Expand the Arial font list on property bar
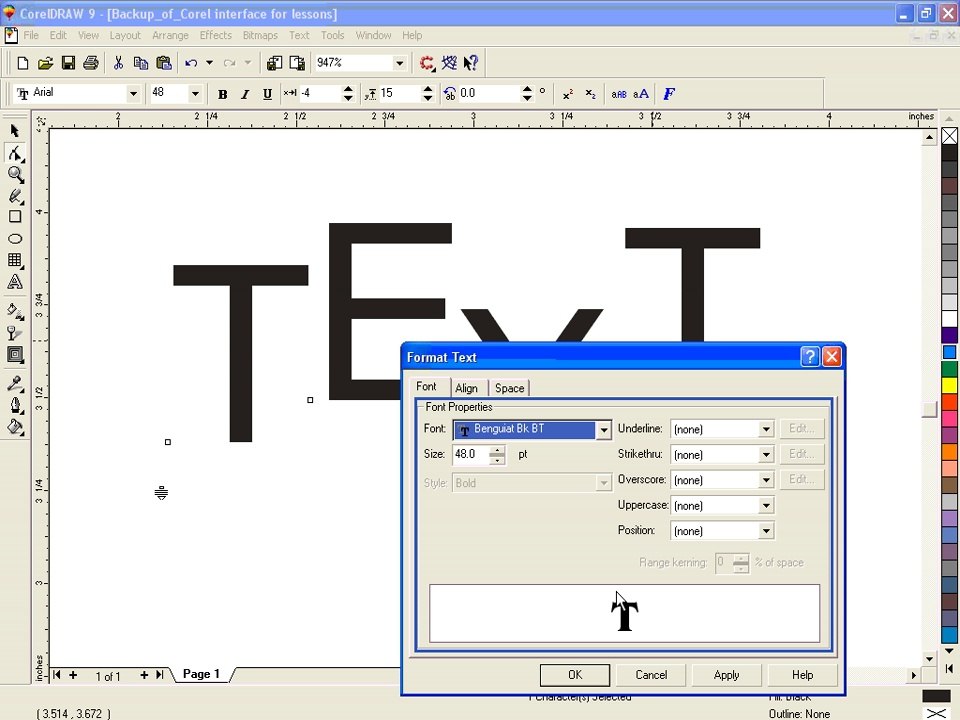960x720 pixels. point(133,94)
